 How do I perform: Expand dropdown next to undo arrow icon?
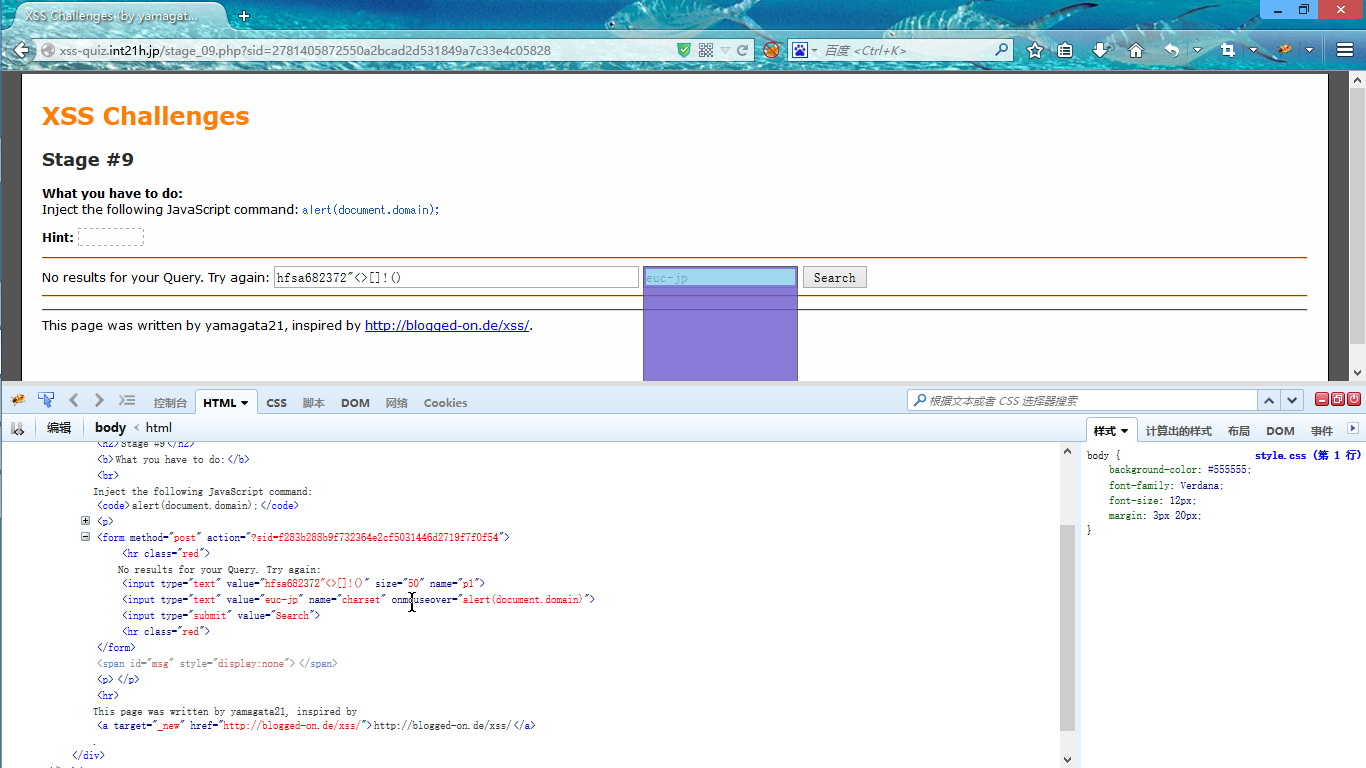tap(1197, 50)
